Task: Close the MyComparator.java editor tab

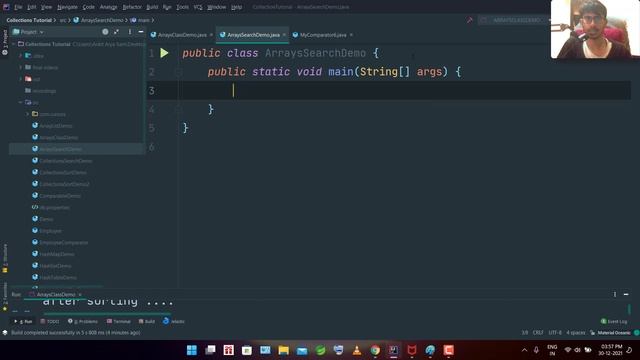Action: tap(351, 35)
